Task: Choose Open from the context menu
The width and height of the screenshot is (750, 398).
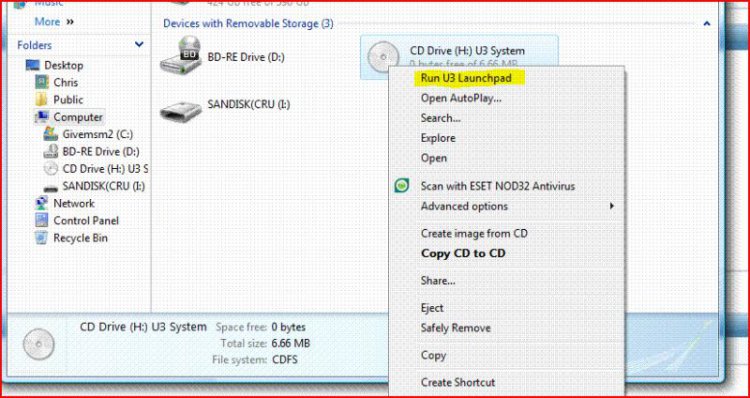Action: coord(433,158)
